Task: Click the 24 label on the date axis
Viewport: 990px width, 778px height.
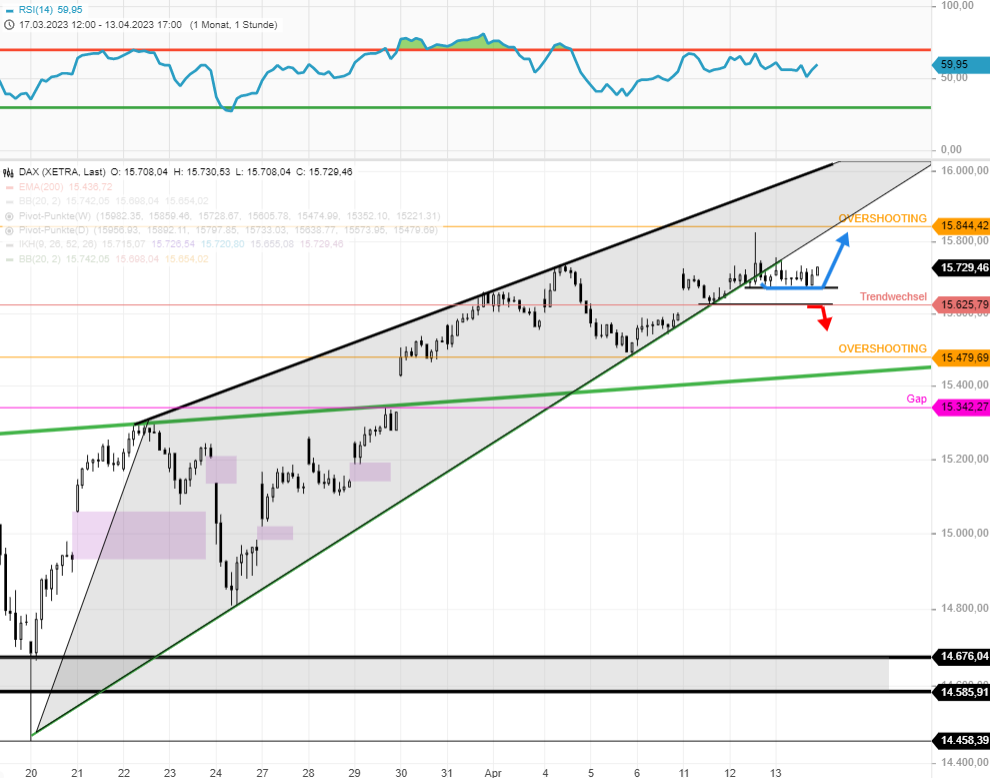Action: point(216,772)
